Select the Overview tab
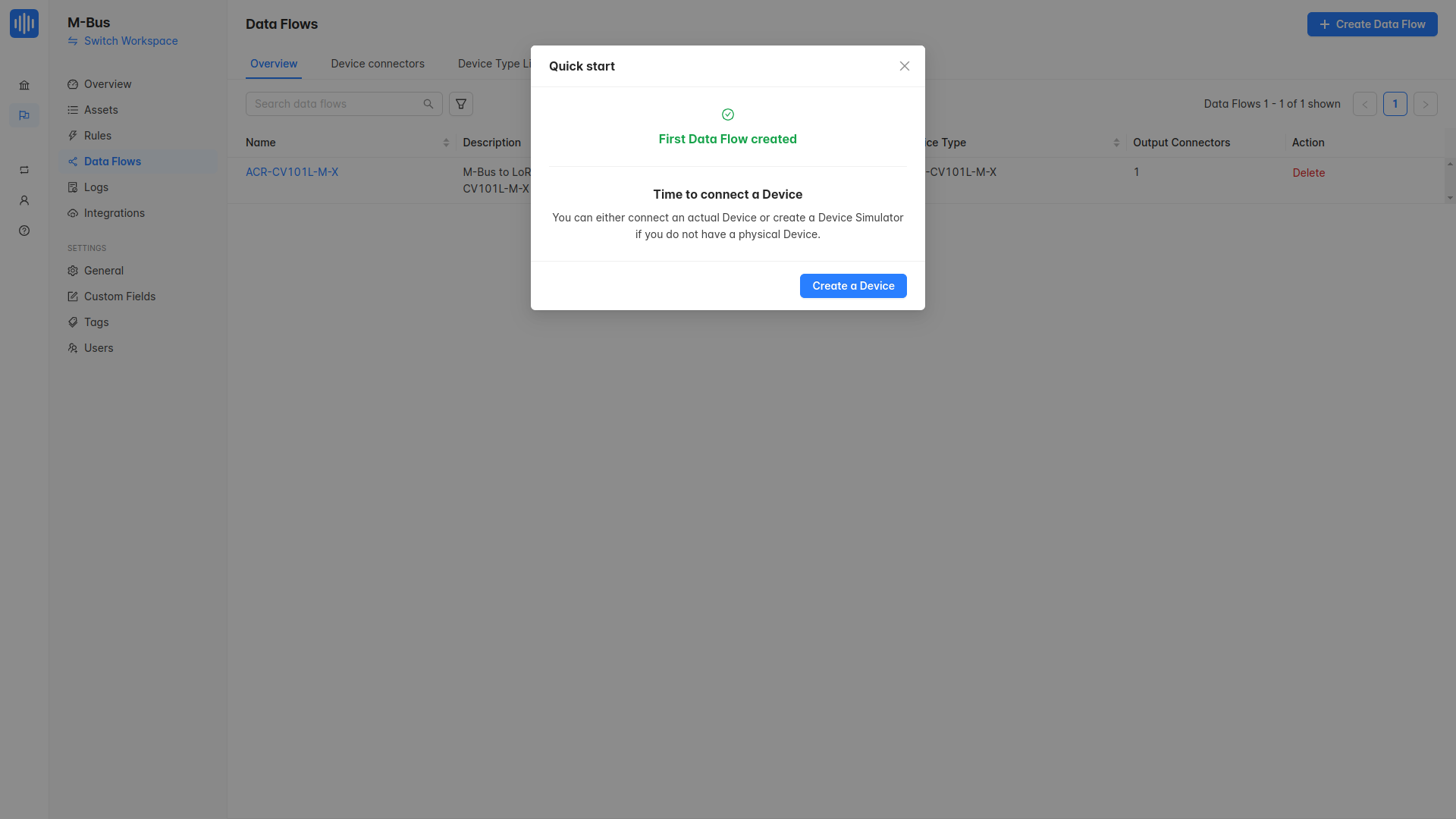The image size is (1456, 819). (x=274, y=64)
